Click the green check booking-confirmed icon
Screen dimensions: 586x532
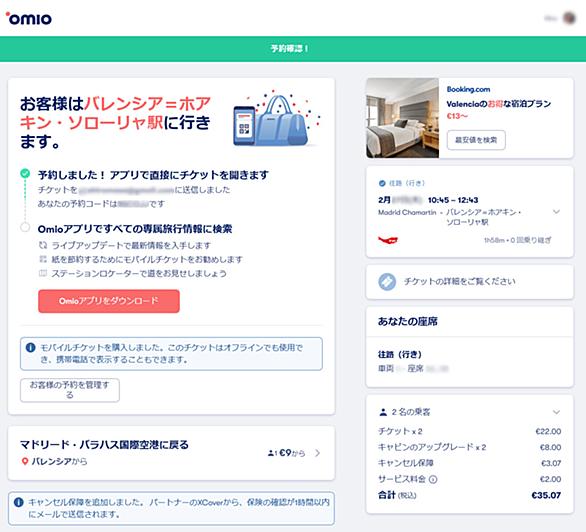coord(25,173)
